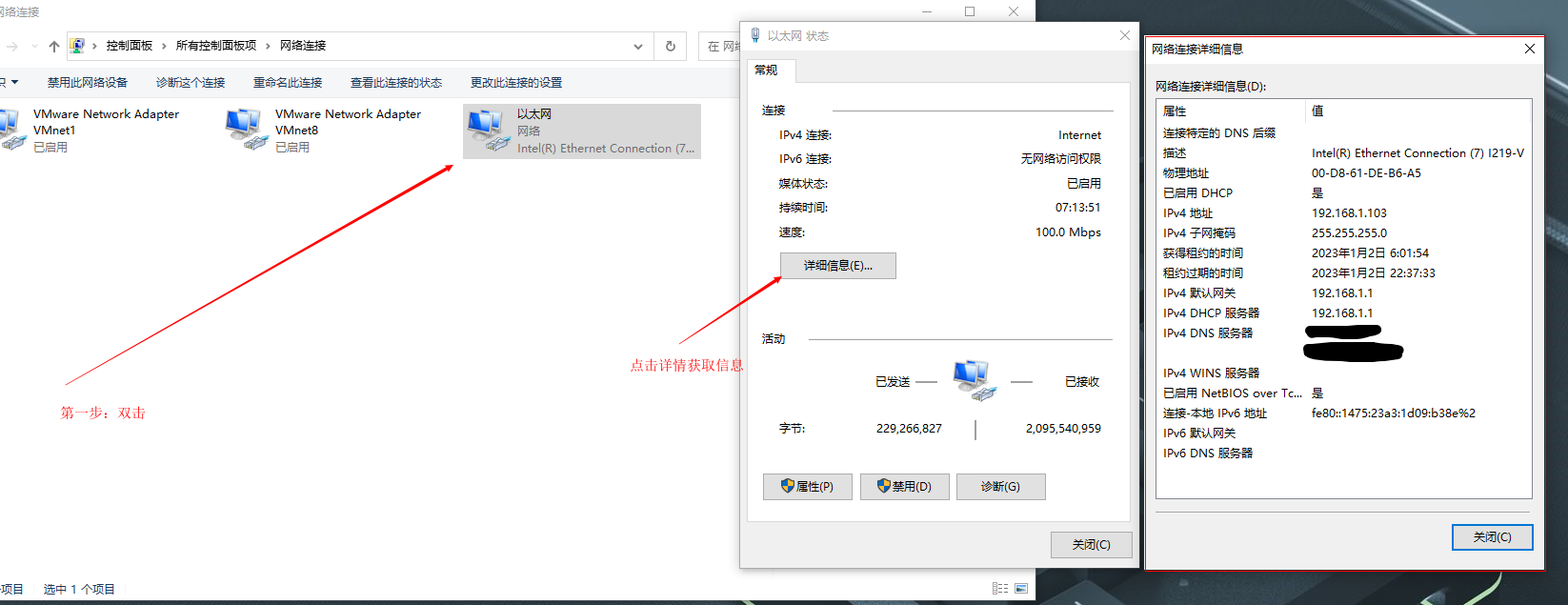
Task: Open the VMware Network Adapter VMnet1 icon
Action: tap(13, 130)
